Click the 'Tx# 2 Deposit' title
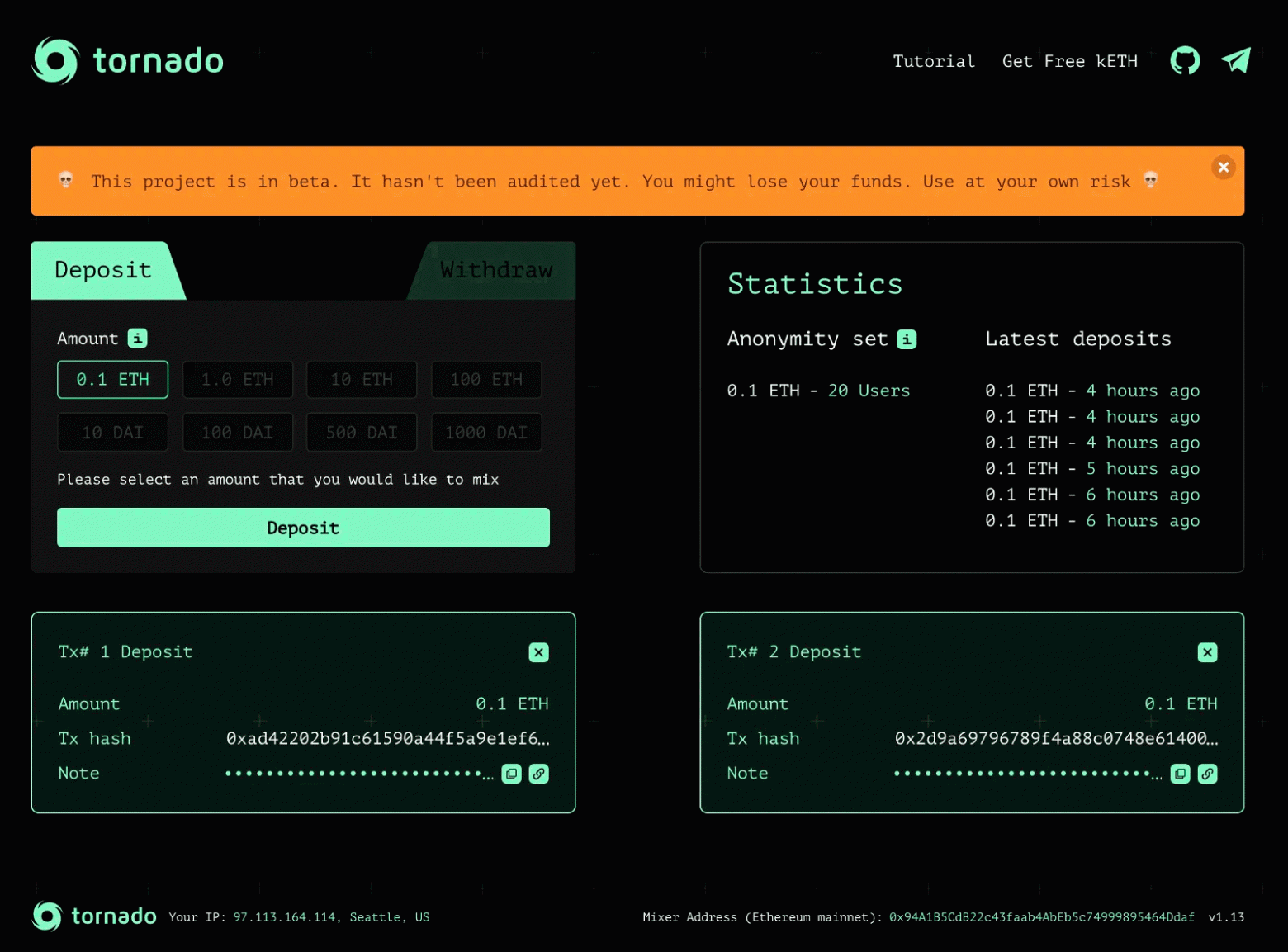 point(794,652)
